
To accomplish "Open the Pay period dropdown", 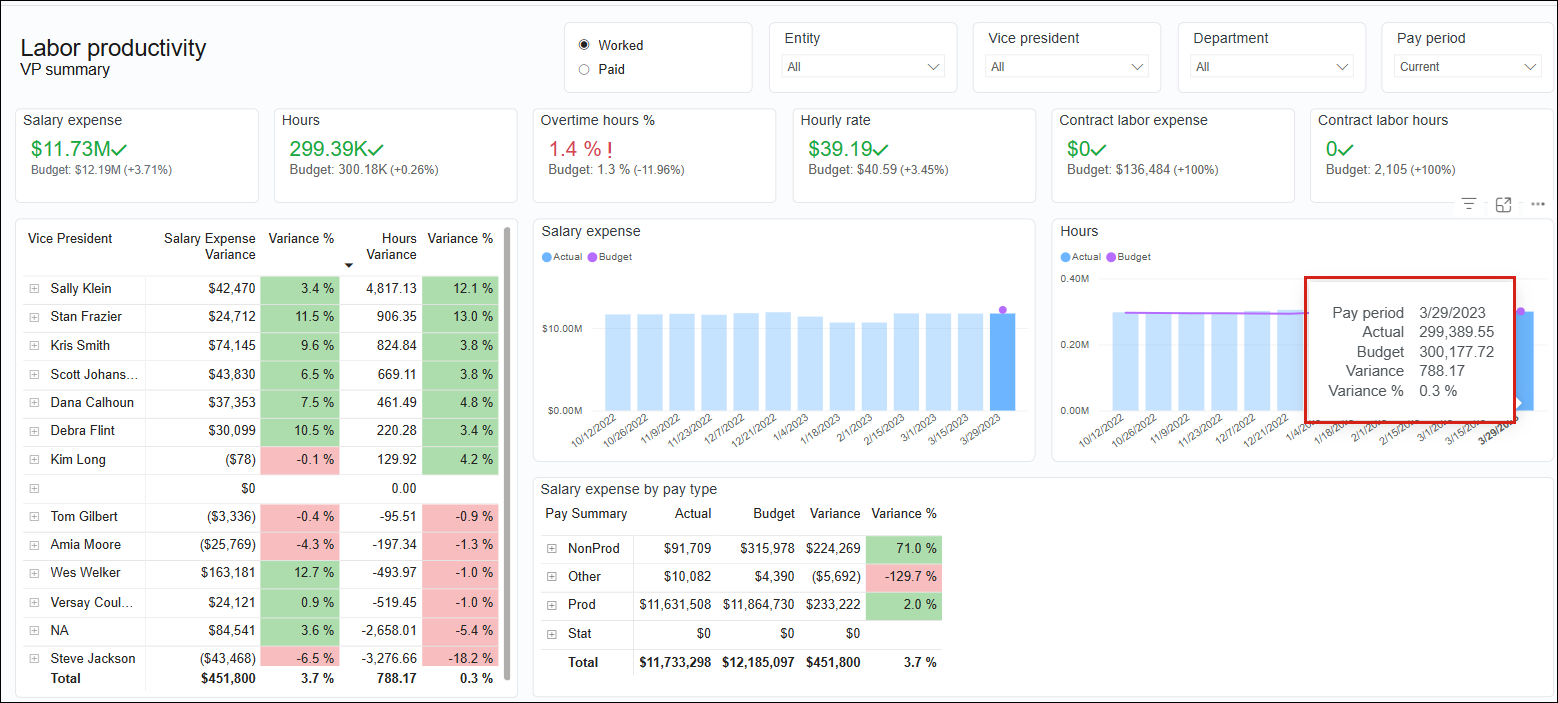I will pos(1467,67).
